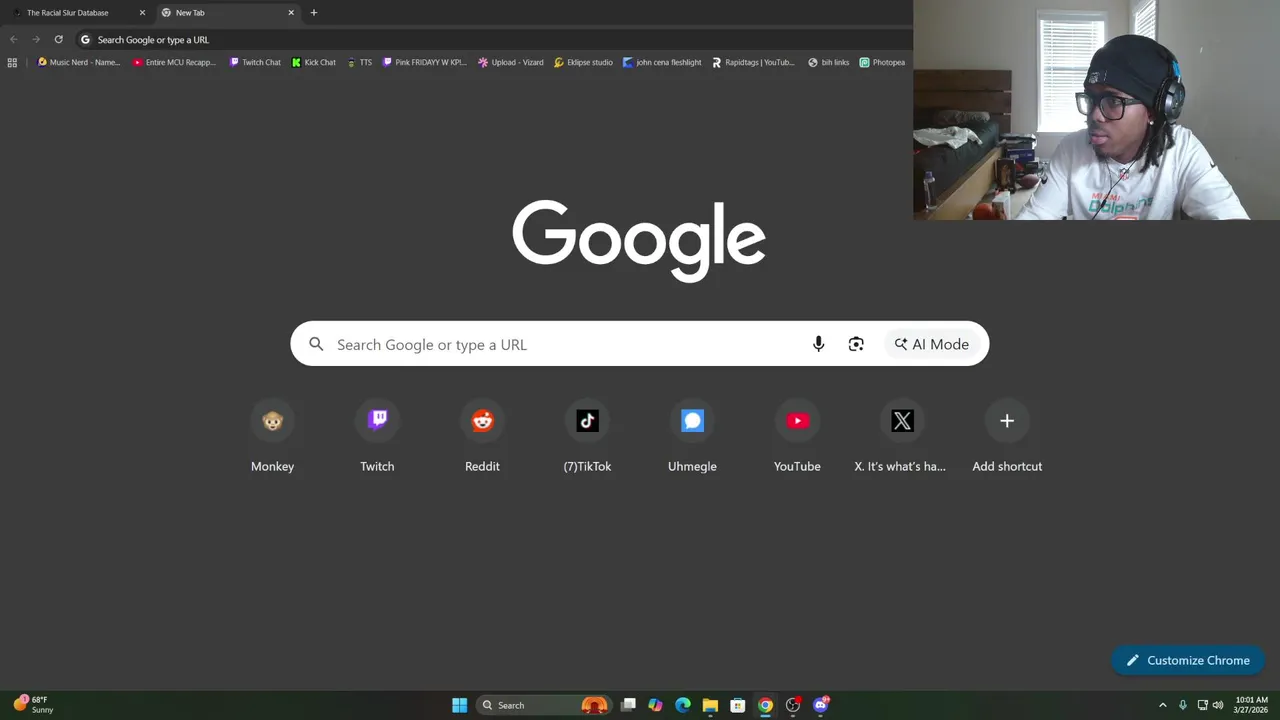Open the Entire MCU Recapp bookmark
This screenshot has height=720, width=1280.
coord(174,62)
